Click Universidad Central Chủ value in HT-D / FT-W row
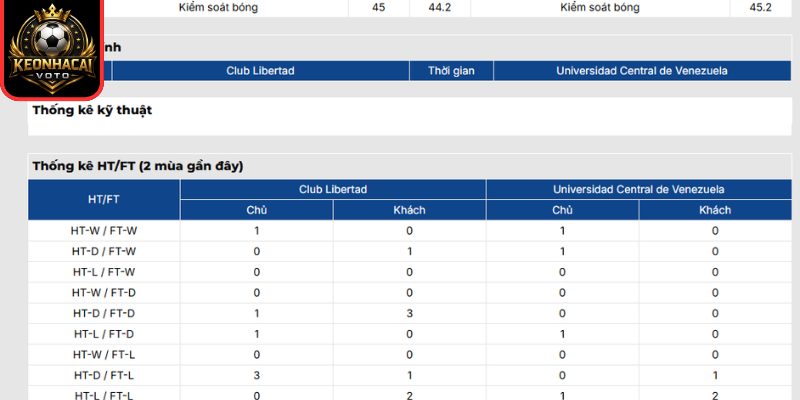Screen dimensions: 800x400 pos(562,252)
